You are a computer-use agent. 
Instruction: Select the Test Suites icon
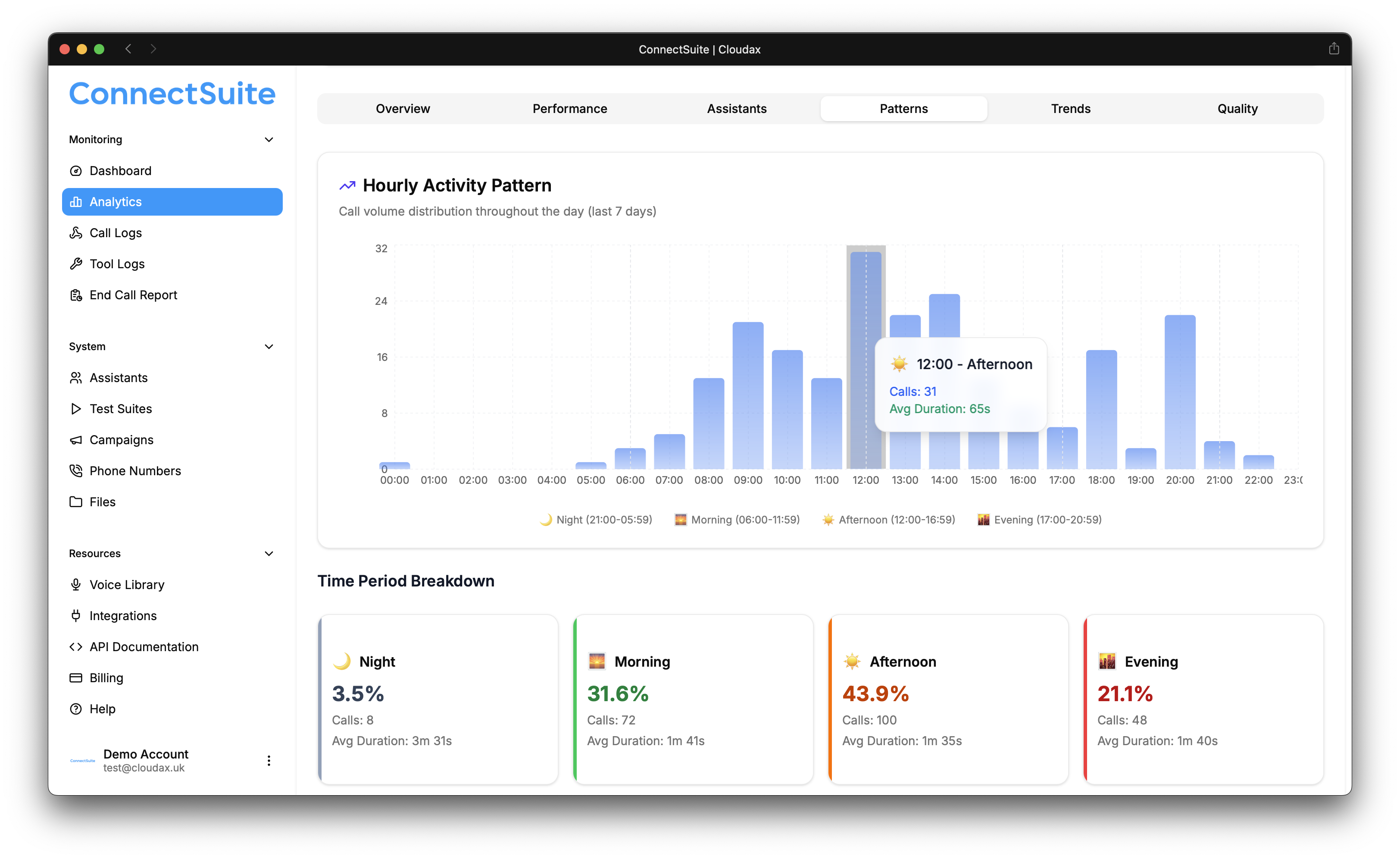click(x=76, y=408)
